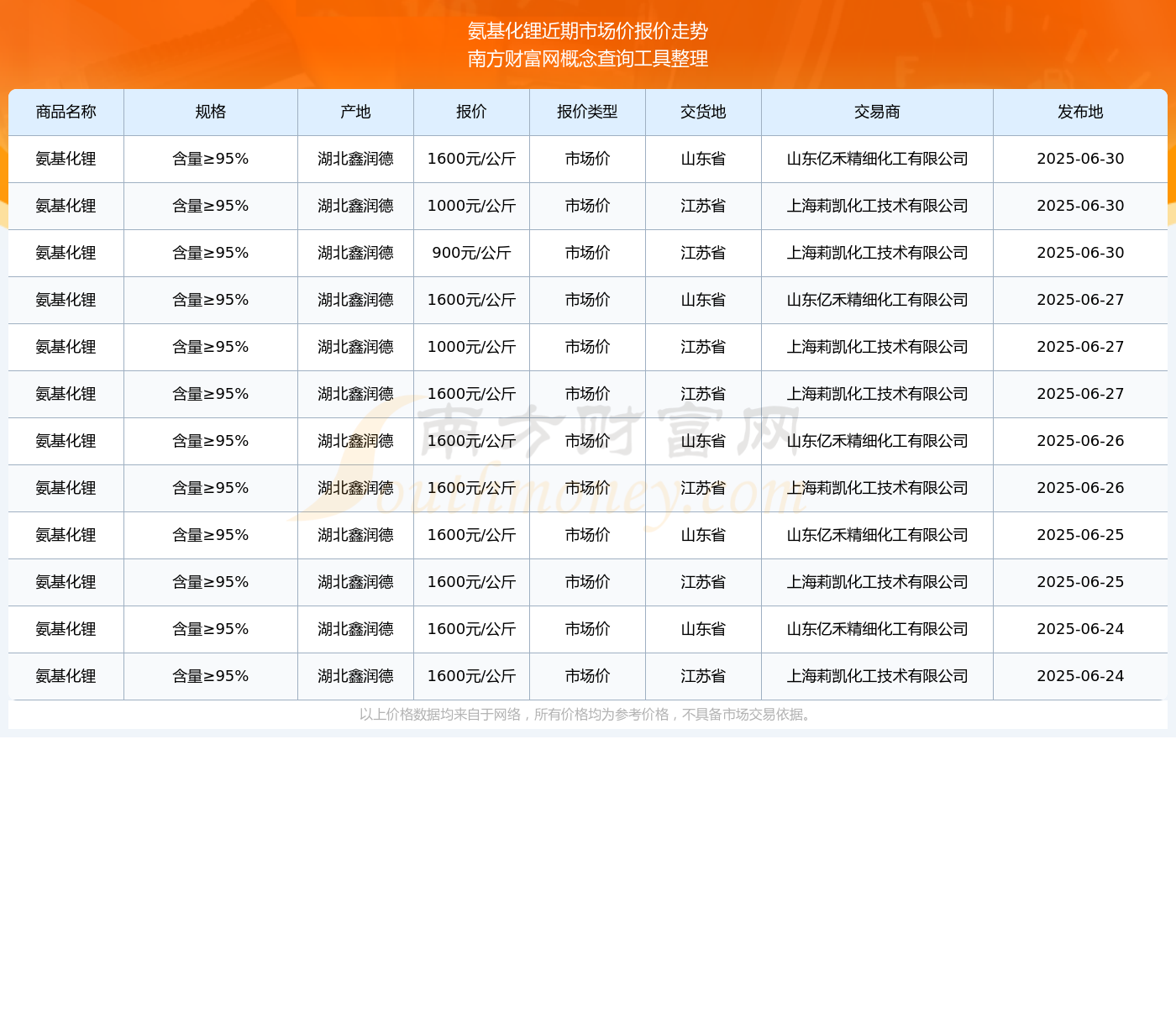
Task: Select 1600元/公斤 in the 2025-06-27 江苏省 row
Action: tap(471, 394)
